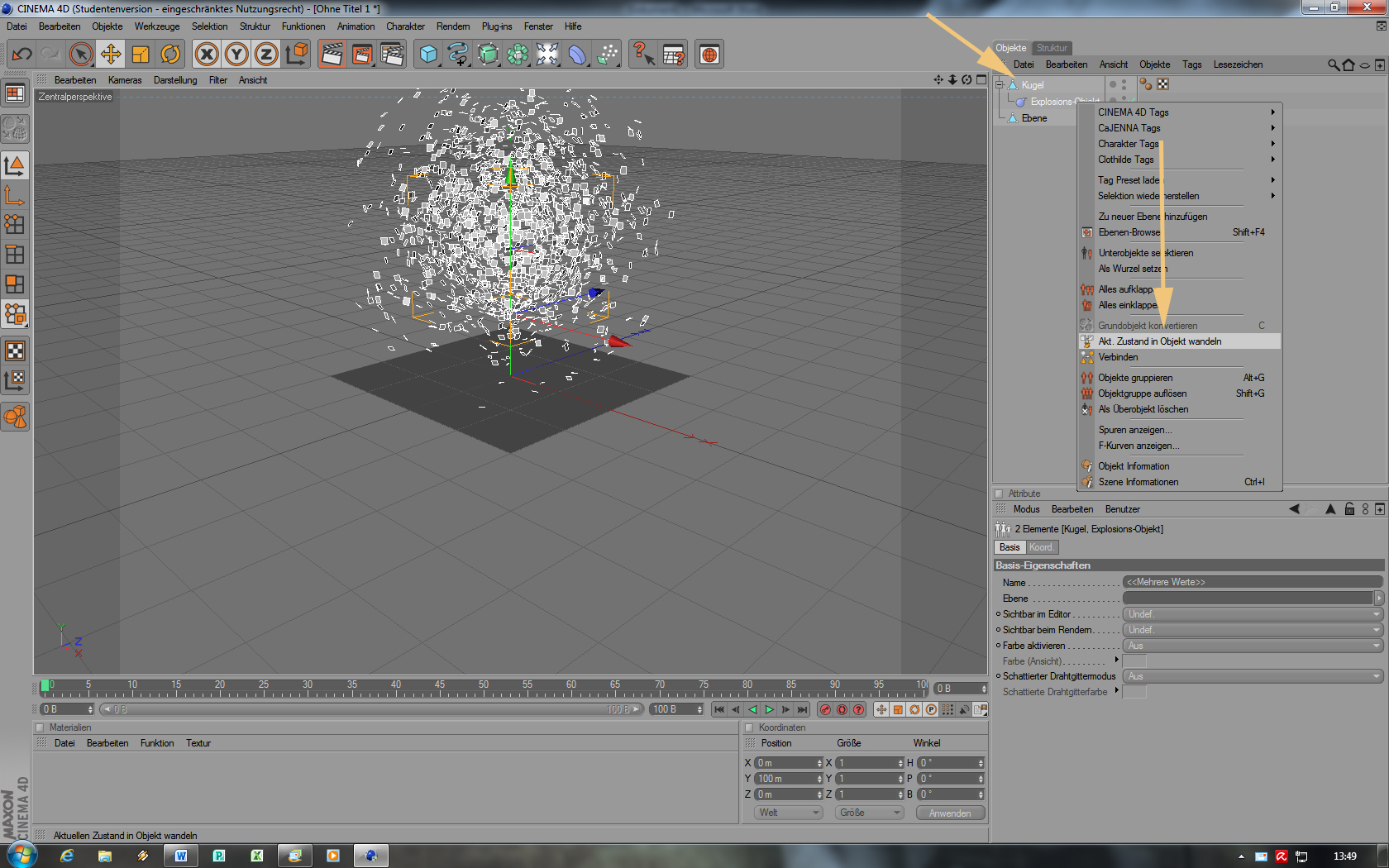Image resolution: width=1389 pixels, height=868 pixels.
Task: Select the Ebene object in tree
Action: click(1034, 118)
